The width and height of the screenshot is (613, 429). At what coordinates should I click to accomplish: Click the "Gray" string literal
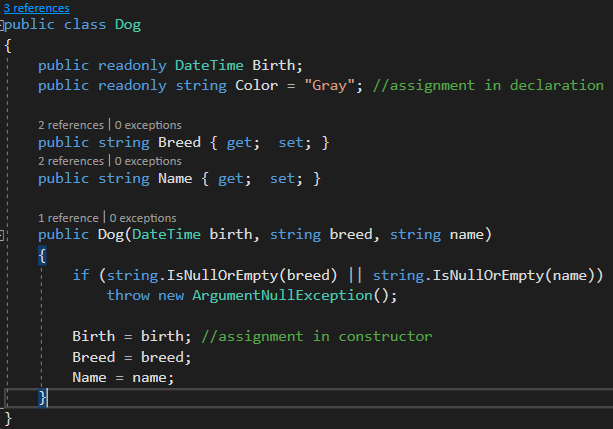[x=329, y=86]
